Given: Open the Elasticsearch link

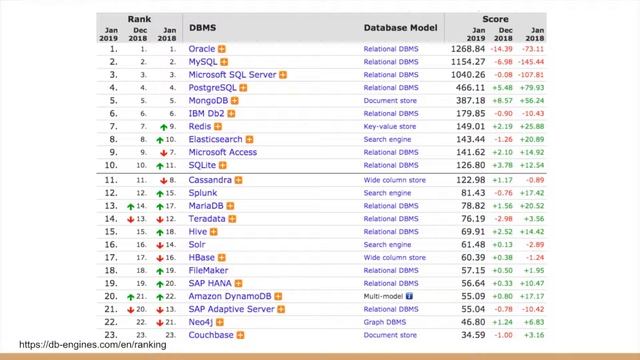Looking at the screenshot, I should click(216, 140).
